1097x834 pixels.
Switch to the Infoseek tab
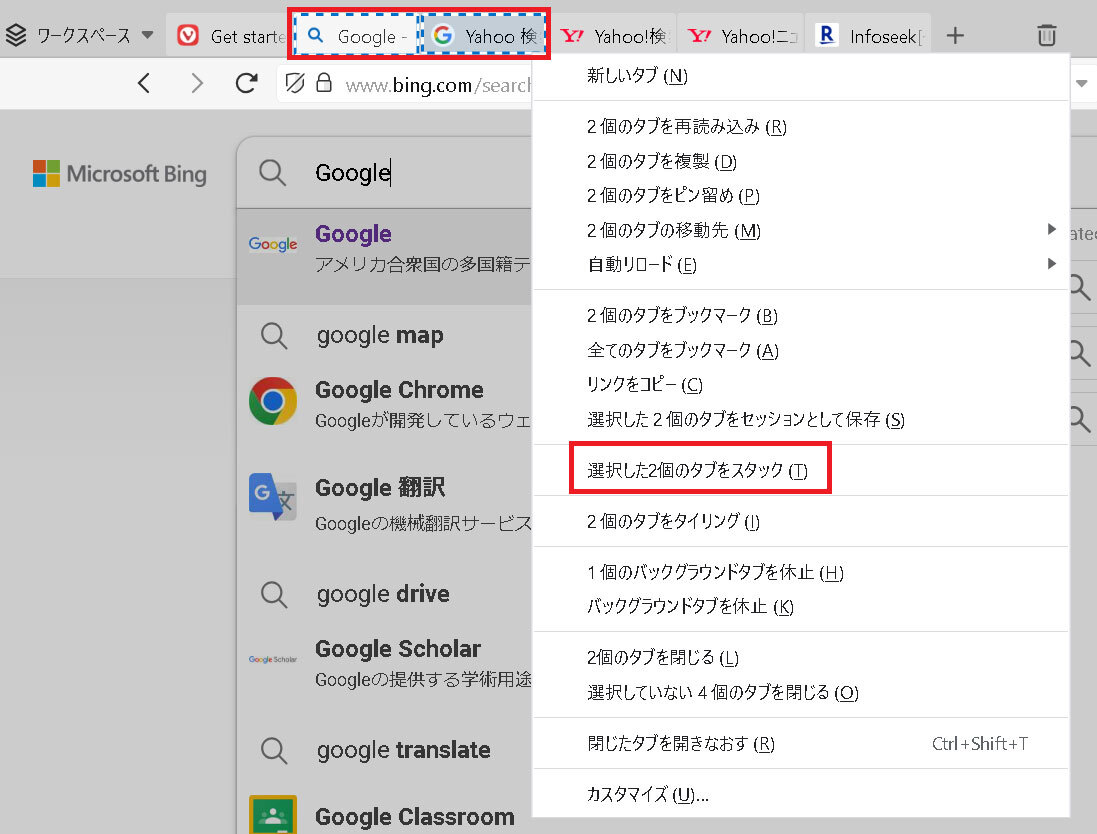868,36
